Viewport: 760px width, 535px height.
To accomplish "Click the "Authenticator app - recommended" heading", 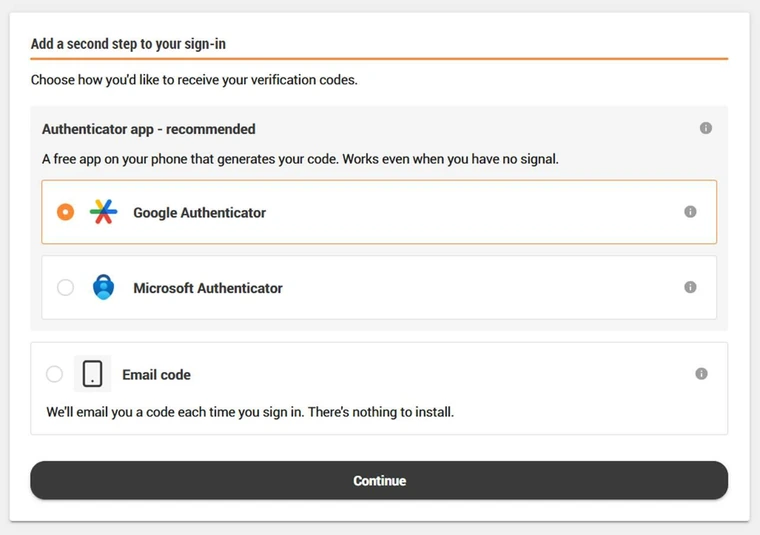I will [x=148, y=129].
